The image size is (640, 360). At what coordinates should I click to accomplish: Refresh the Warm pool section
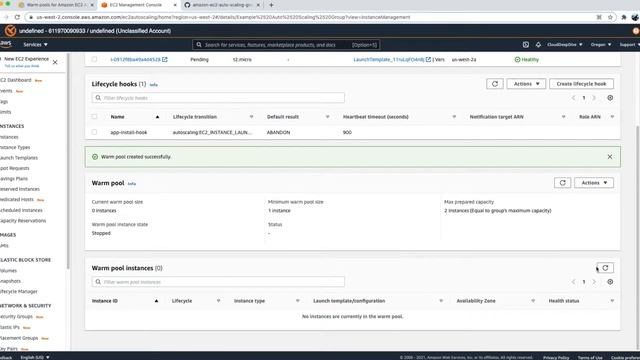click(x=562, y=183)
